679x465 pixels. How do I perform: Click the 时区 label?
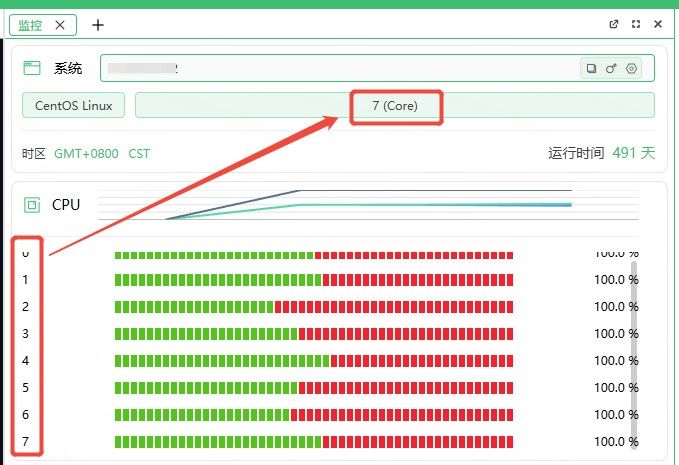(x=34, y=154)
